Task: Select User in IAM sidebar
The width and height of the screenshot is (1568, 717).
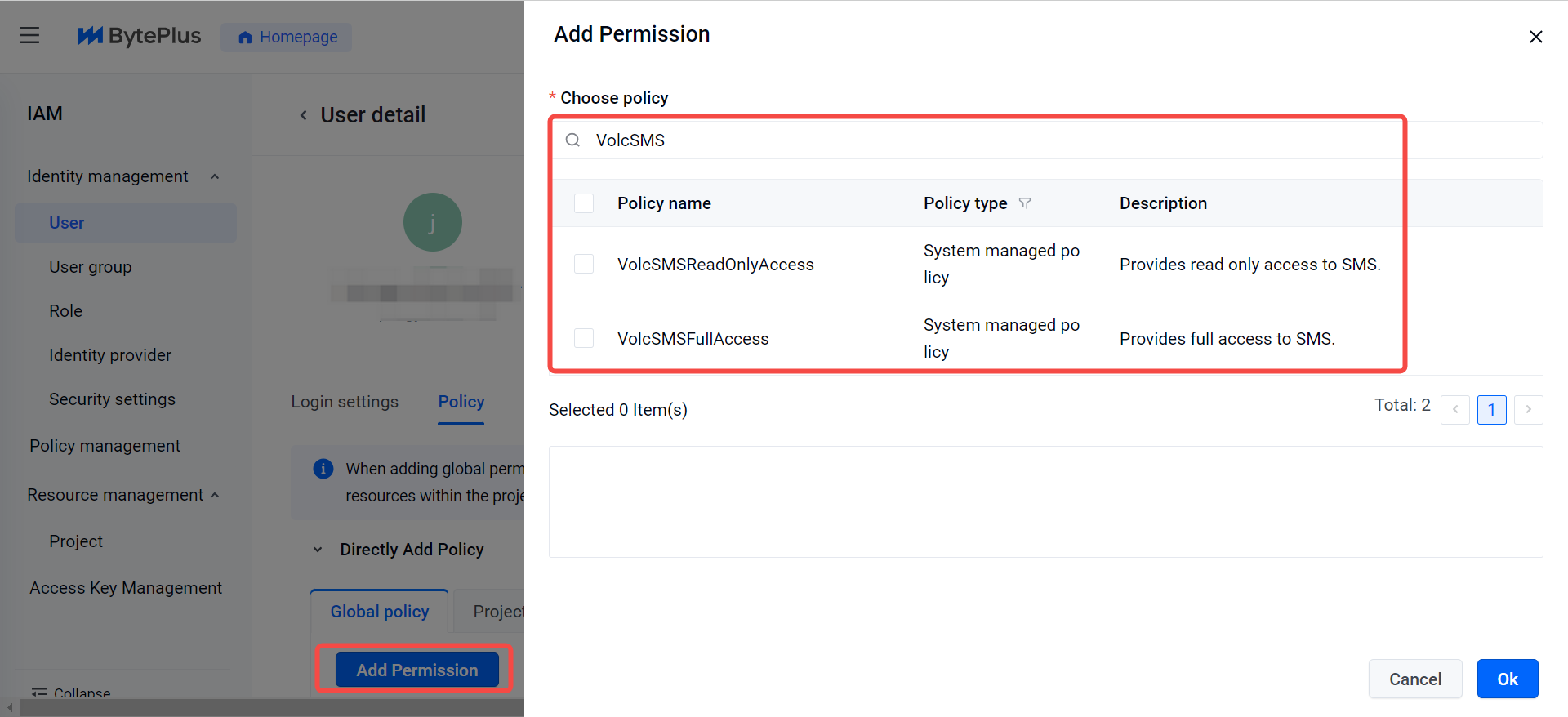Action: pyautogui.click(x=126, y=223)
